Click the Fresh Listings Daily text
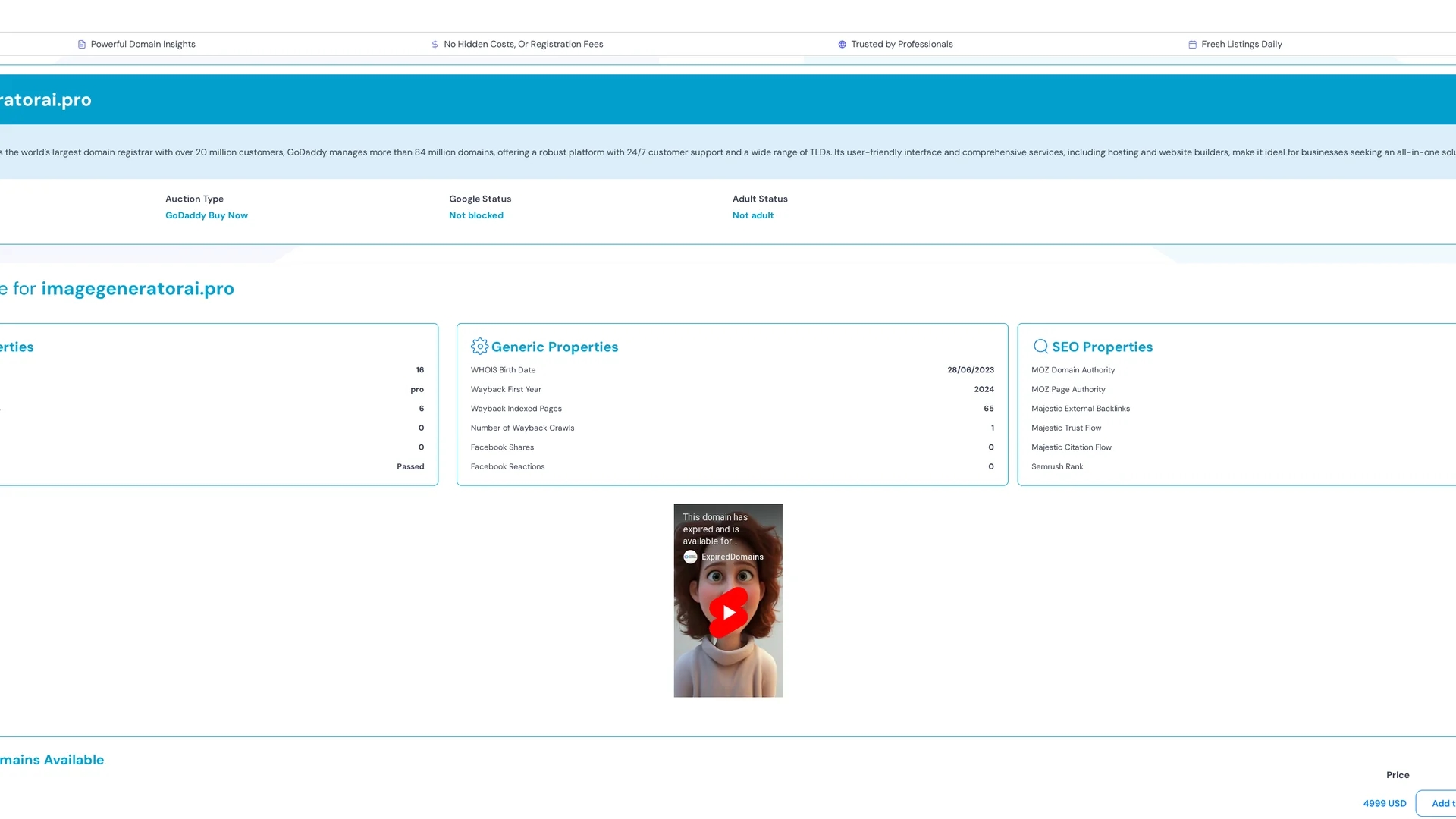The image size is (1456, 819). tap(1241, 45)
